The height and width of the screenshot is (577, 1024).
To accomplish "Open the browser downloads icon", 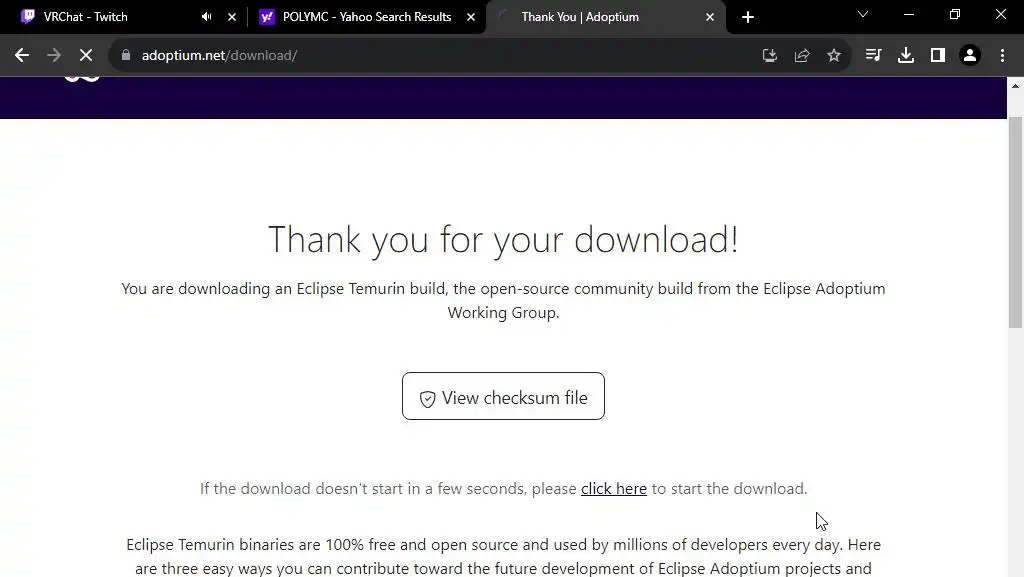I will tap(906, 55).
